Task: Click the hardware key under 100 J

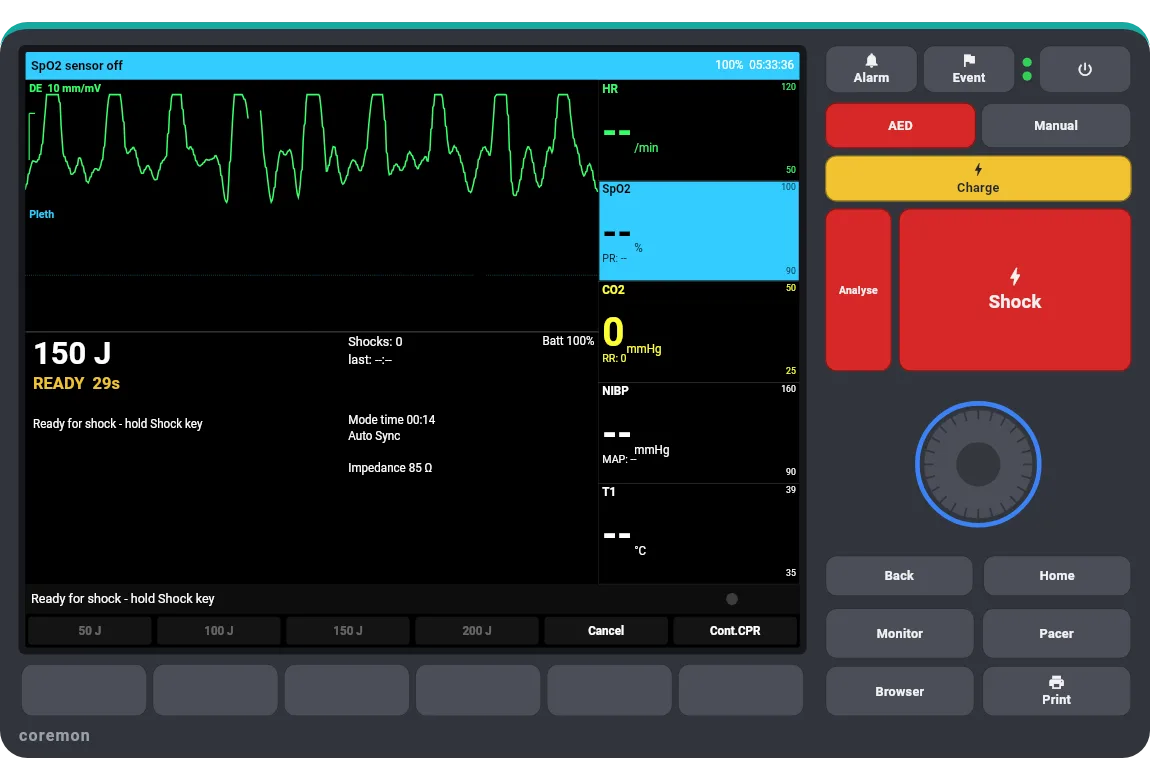Action: (x=215, y=690)
